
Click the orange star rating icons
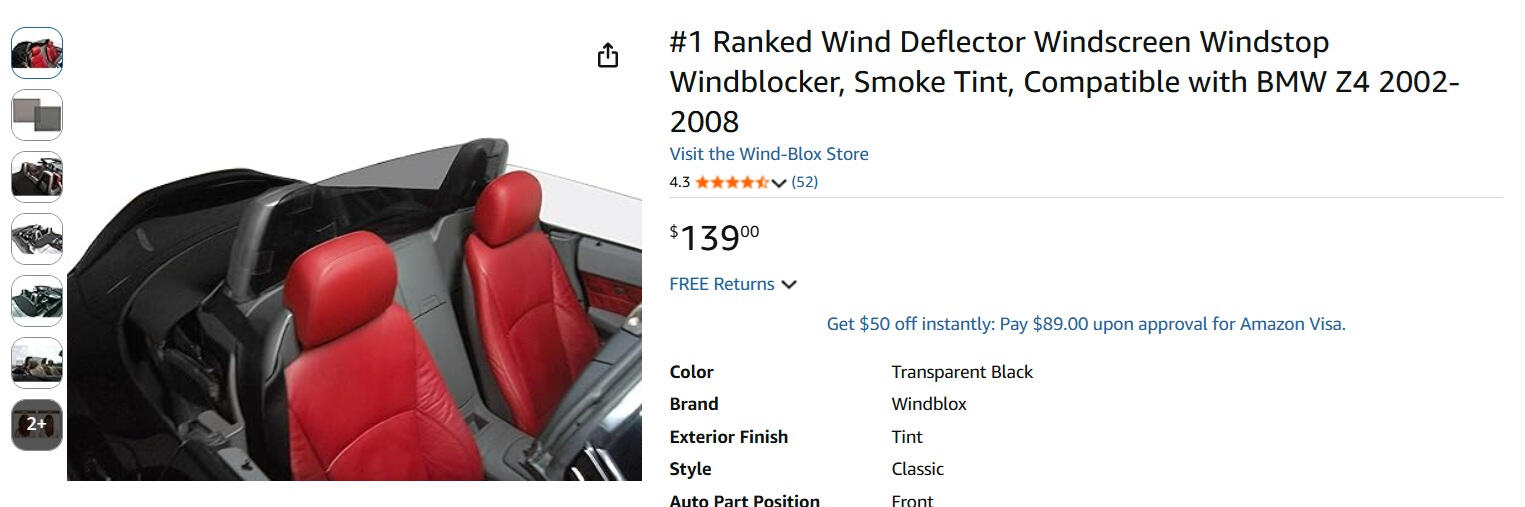732,182
